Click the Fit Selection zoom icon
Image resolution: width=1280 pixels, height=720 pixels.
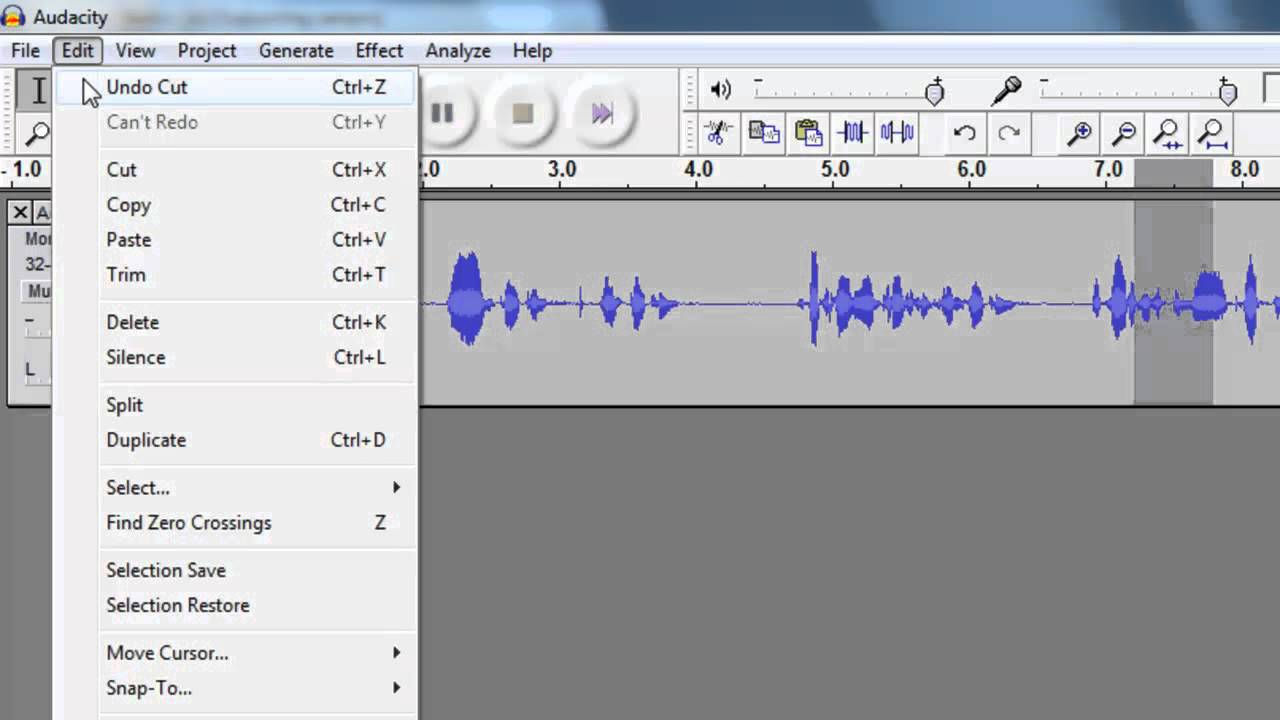pos(1168,133)
